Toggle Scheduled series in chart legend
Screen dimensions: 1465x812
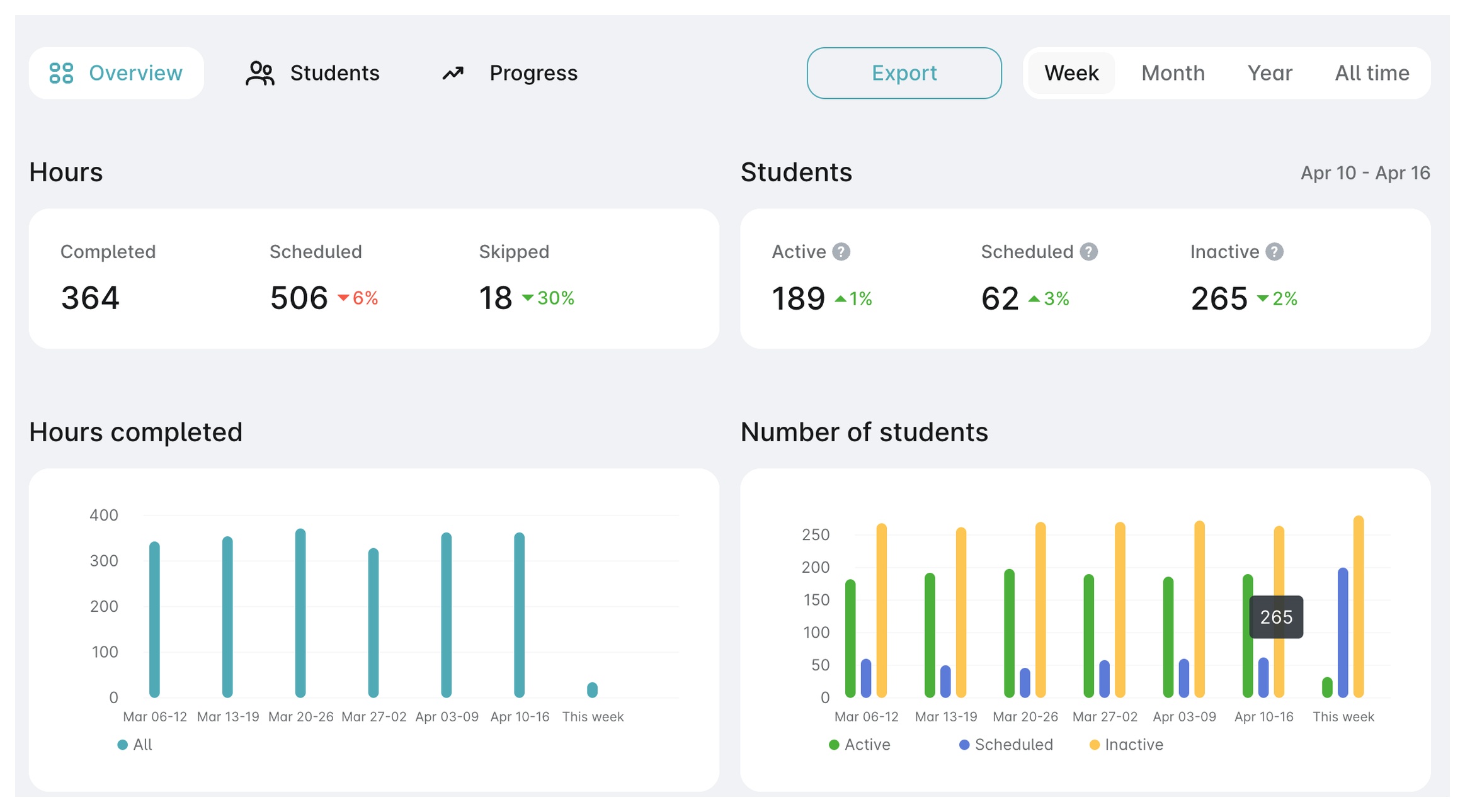click(x=964, y=745)
